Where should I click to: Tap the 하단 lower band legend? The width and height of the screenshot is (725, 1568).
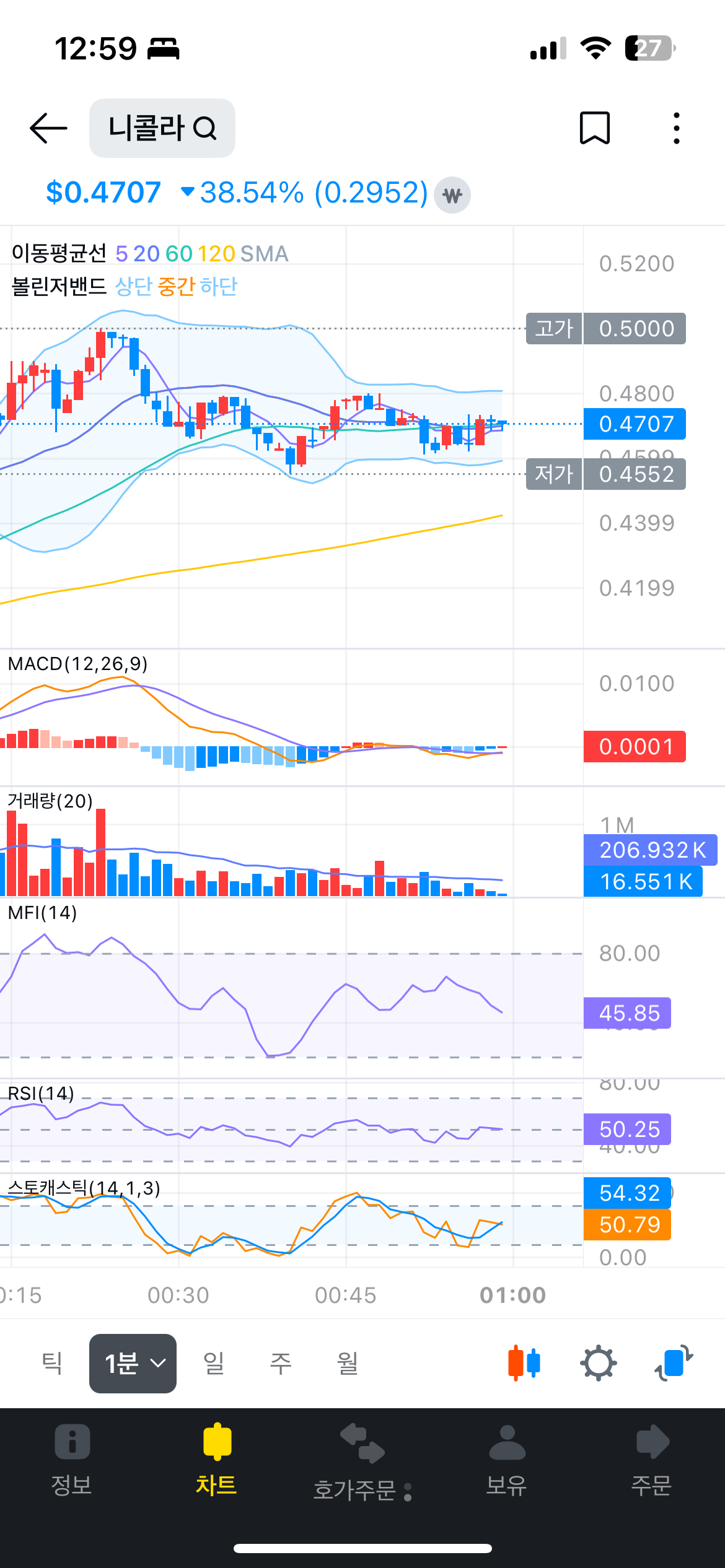pos(219,286)
